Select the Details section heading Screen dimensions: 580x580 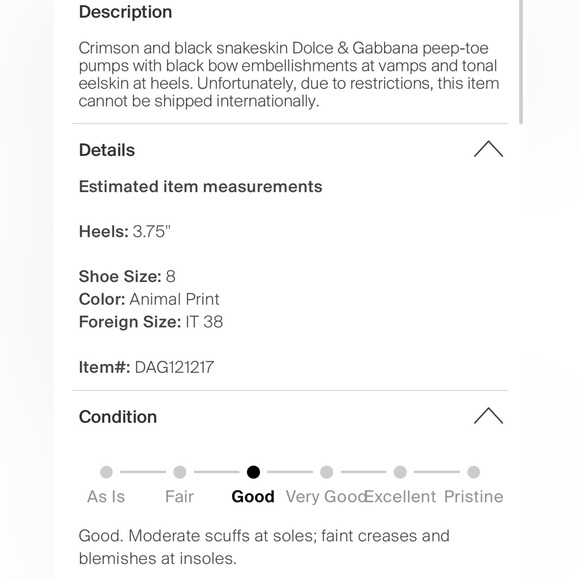(x=107, y=150)
